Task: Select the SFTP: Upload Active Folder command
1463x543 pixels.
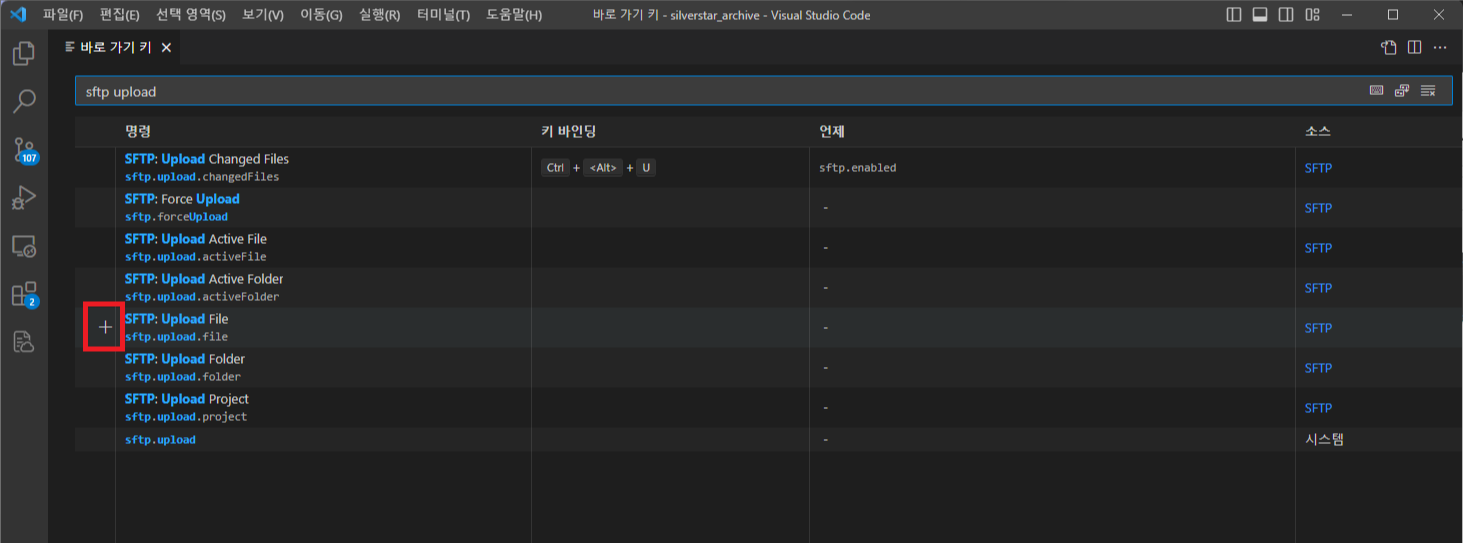Action: tap(769, 287)
